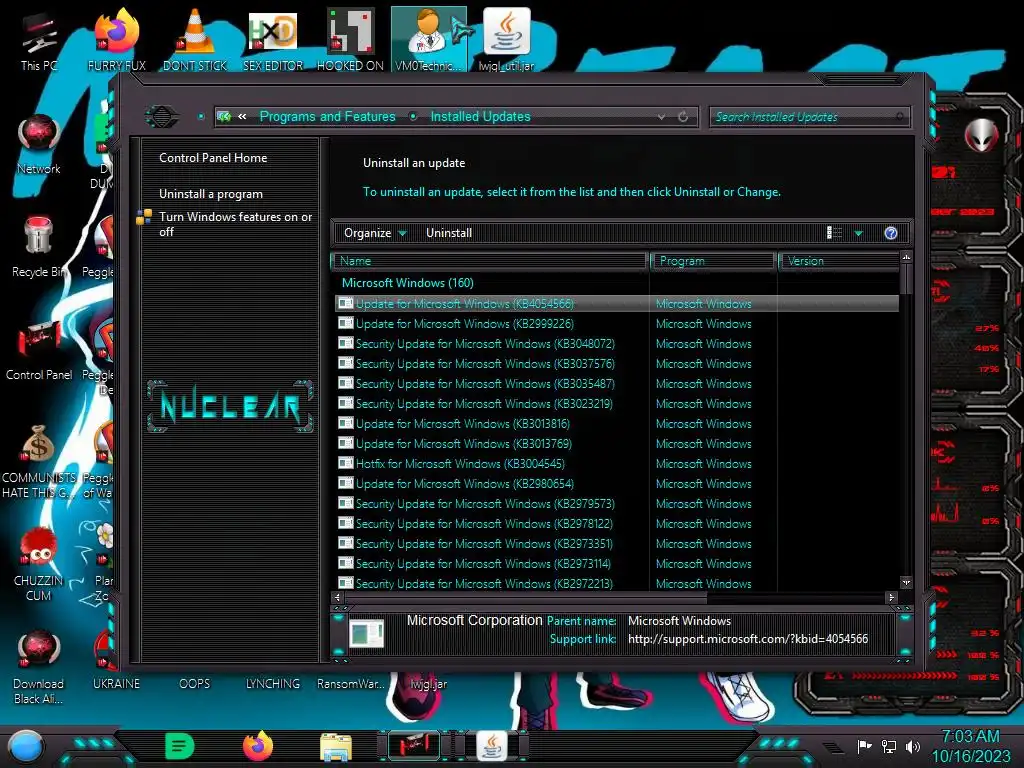
Task: Click Programs and Features breadcrumb
Action: 327,117
